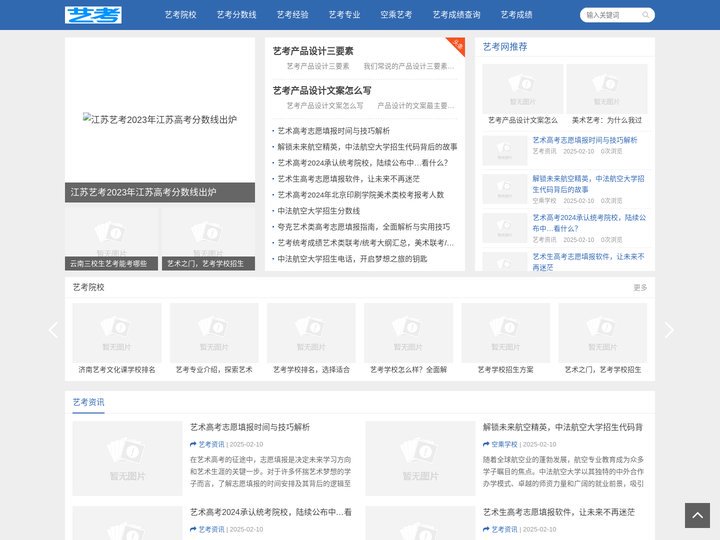Open the 艺考经验 nav menu item

tap(292, 15)
